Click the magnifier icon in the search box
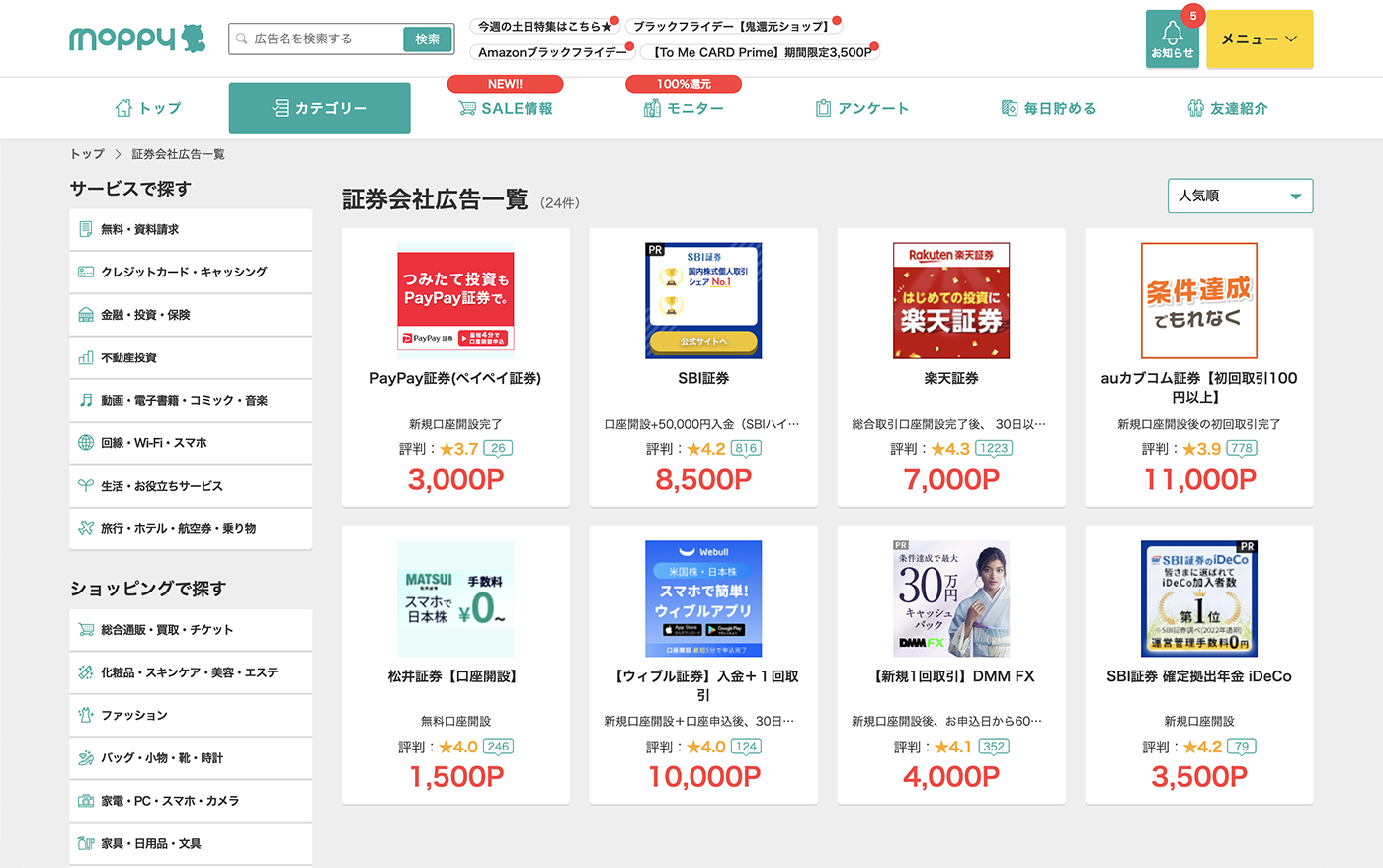Viewport: 1383px width, 868px height. coord(242,39)
